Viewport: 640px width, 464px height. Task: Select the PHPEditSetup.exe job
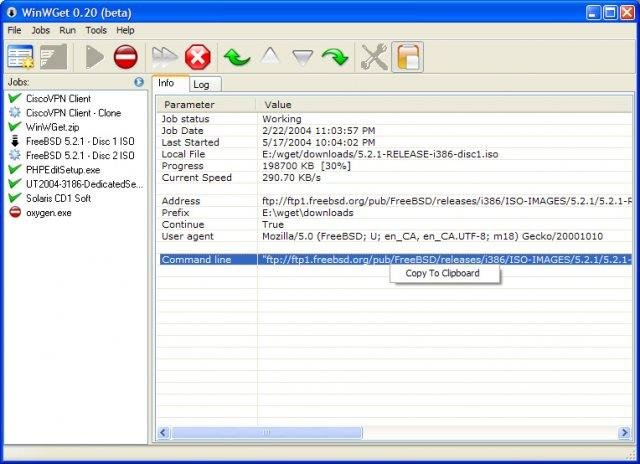pos(63,170)
